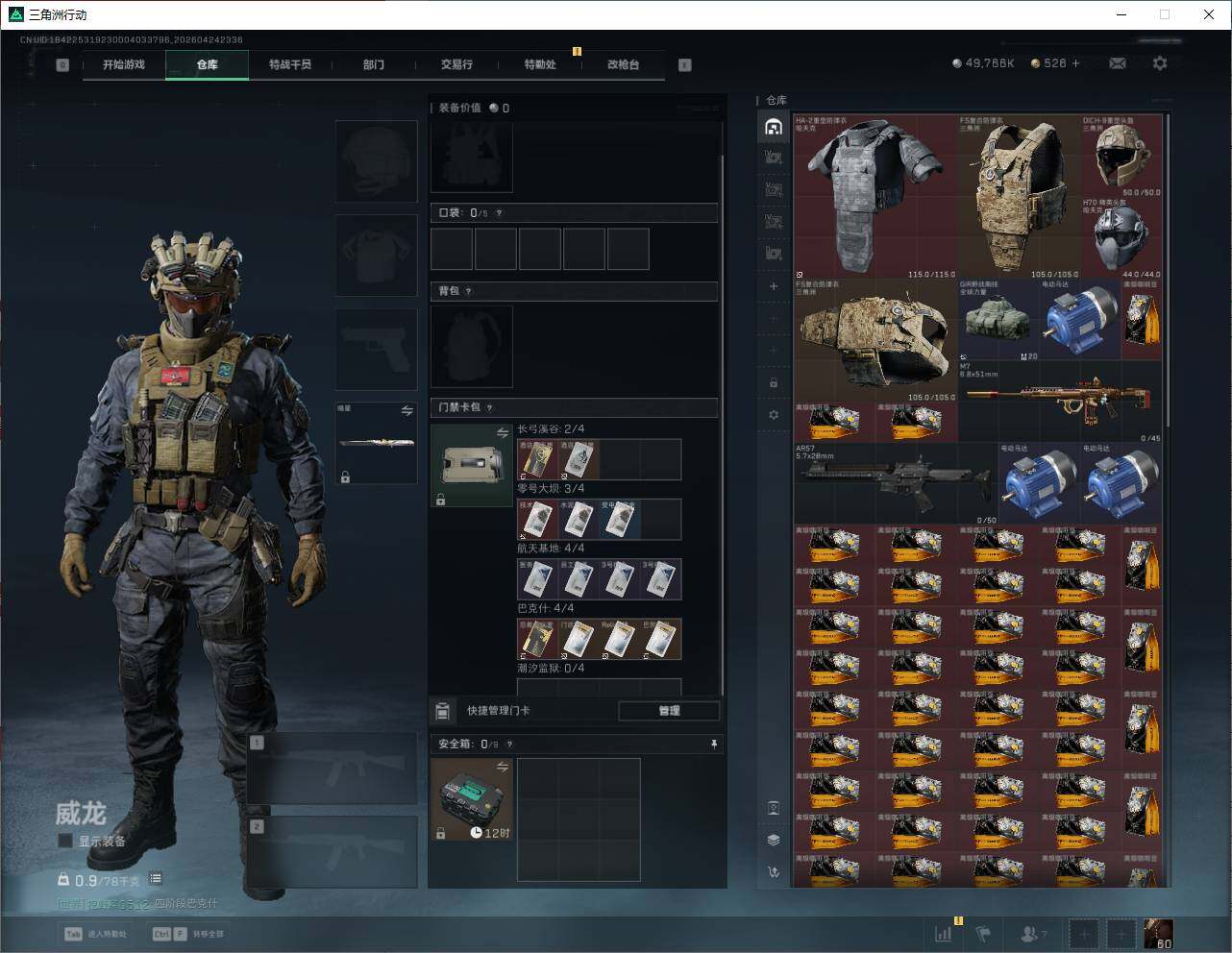Click the keycard case item
The image size is (1232, 953).
[x=472, y=465]
